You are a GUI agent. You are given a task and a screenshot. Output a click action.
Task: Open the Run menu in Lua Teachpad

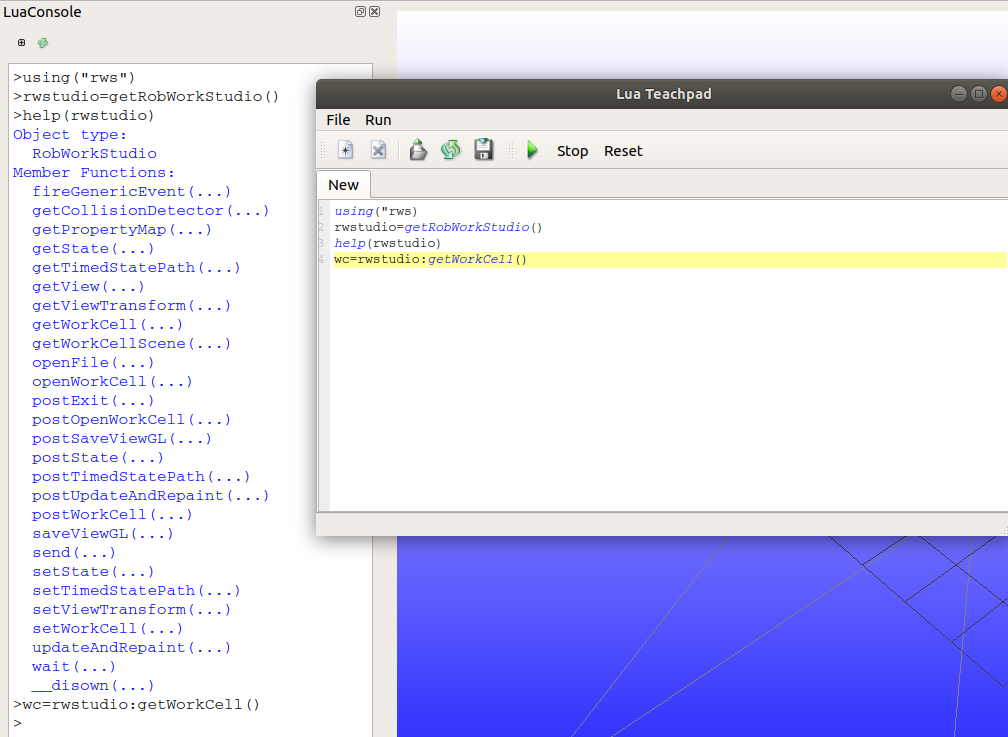378,120
